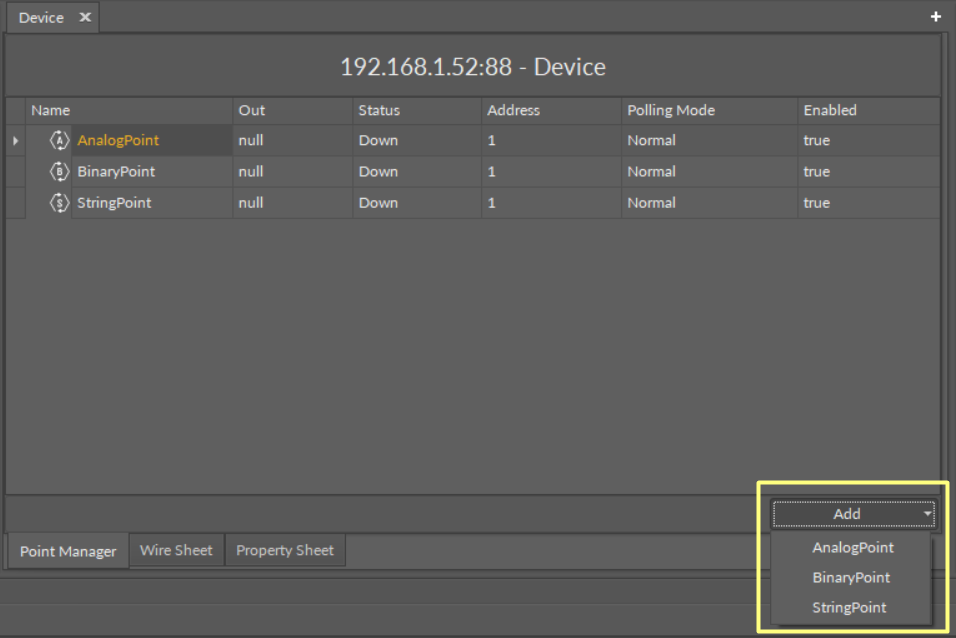This screenshot has width=956, height=638.
Task: Choose StringPoint from the Add menu
Action: 849,607
